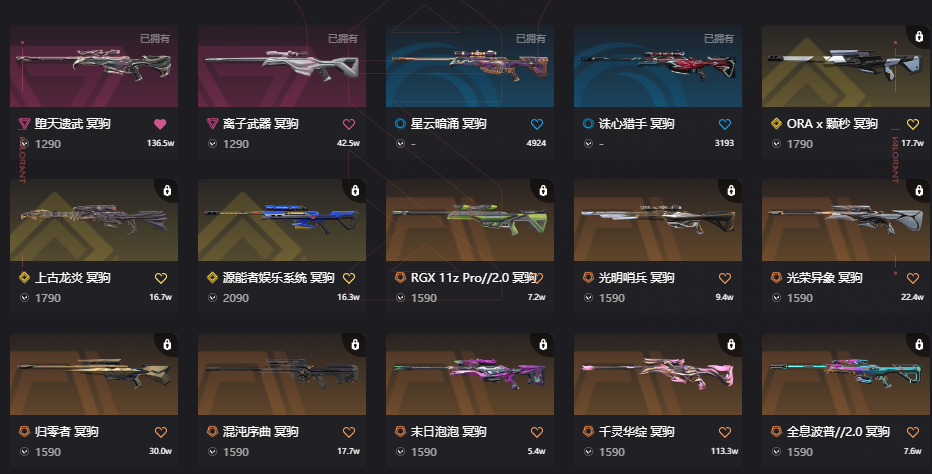Open the 堕天逮武 冥驹 skin thumbnail
The image size is (932, 474).
(94, 66)
